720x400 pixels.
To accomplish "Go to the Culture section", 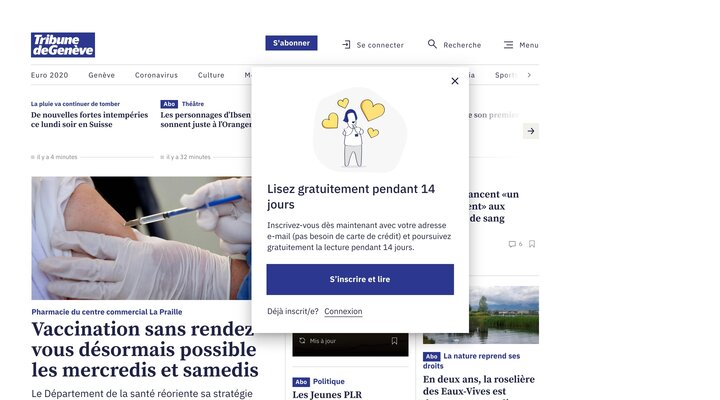I will [x=211, y=75].
